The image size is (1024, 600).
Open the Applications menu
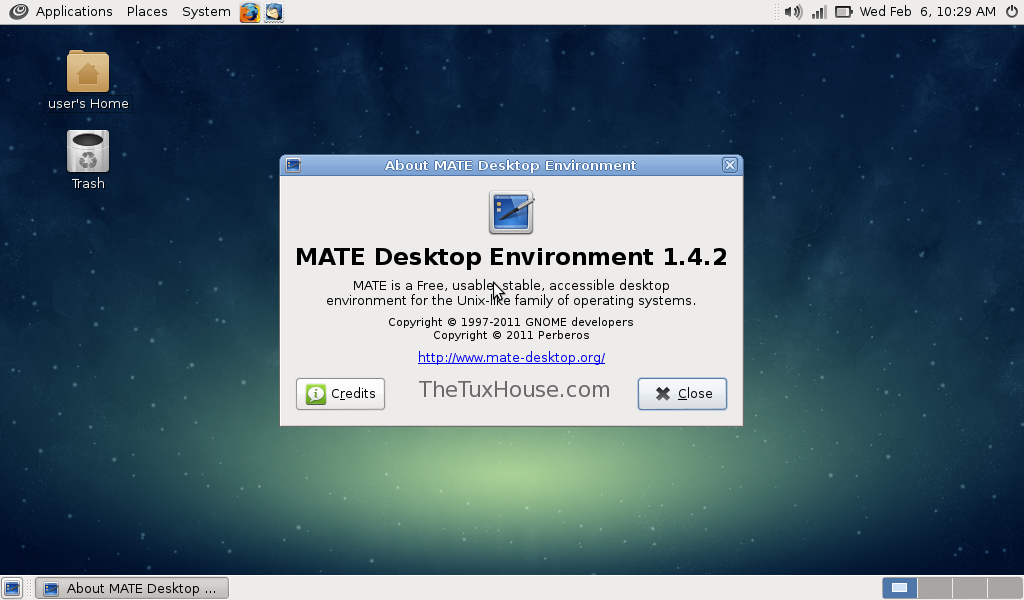point(73,12)
